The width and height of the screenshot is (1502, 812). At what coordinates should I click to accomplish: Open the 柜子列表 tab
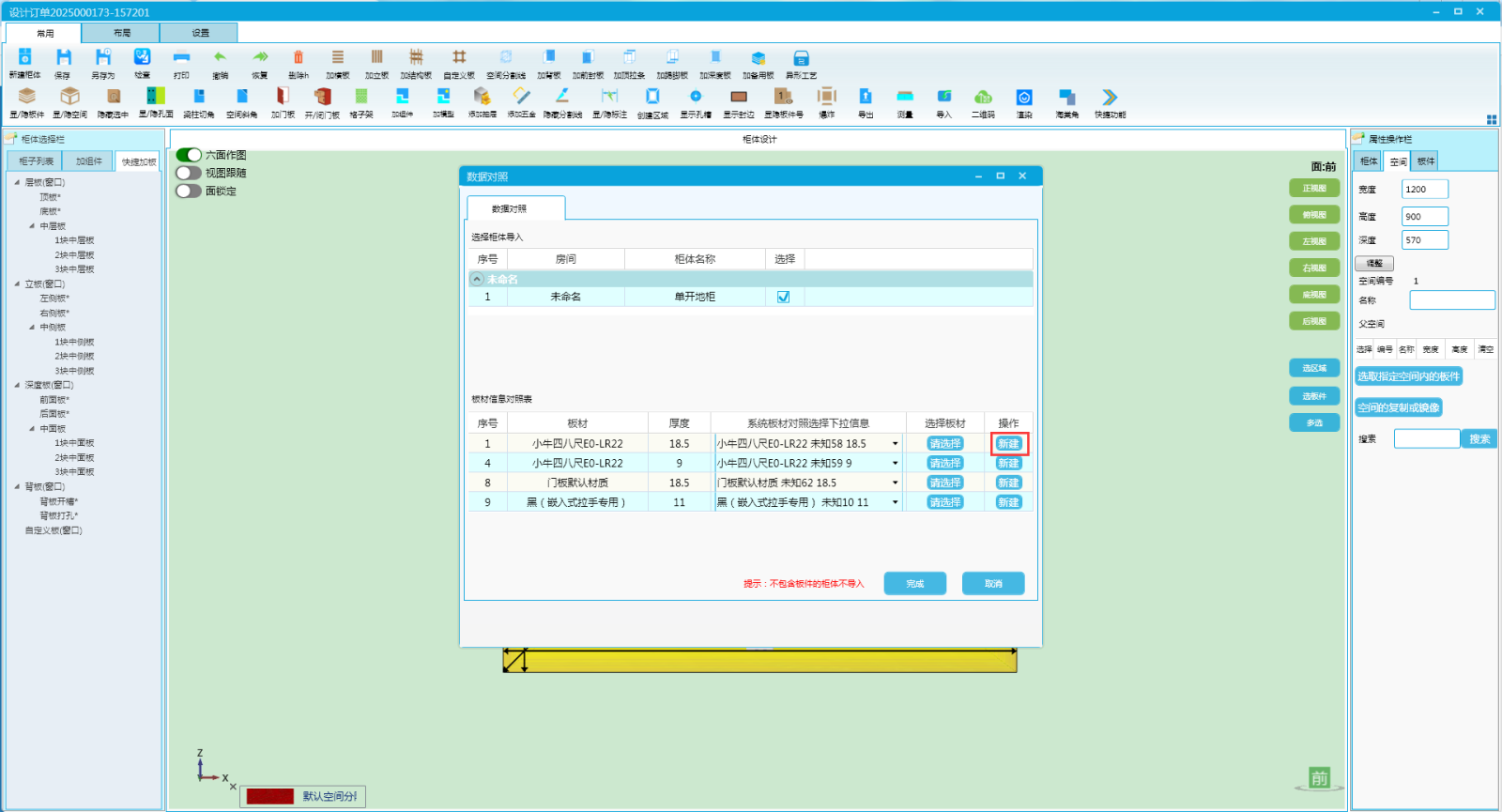coord(36,161)
